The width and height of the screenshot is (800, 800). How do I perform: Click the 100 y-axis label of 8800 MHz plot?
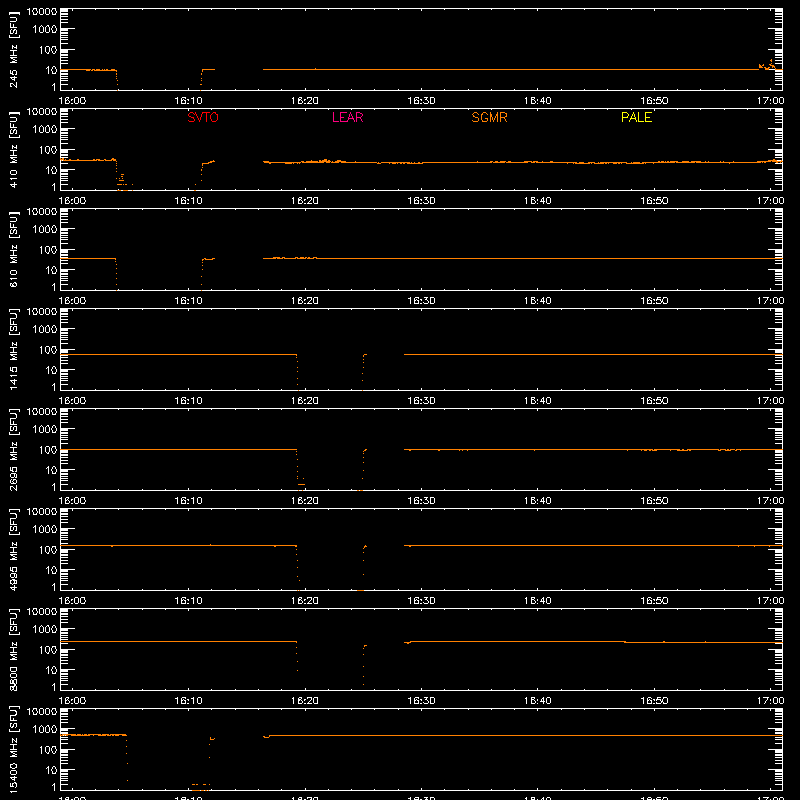click(x=48, y=649)
